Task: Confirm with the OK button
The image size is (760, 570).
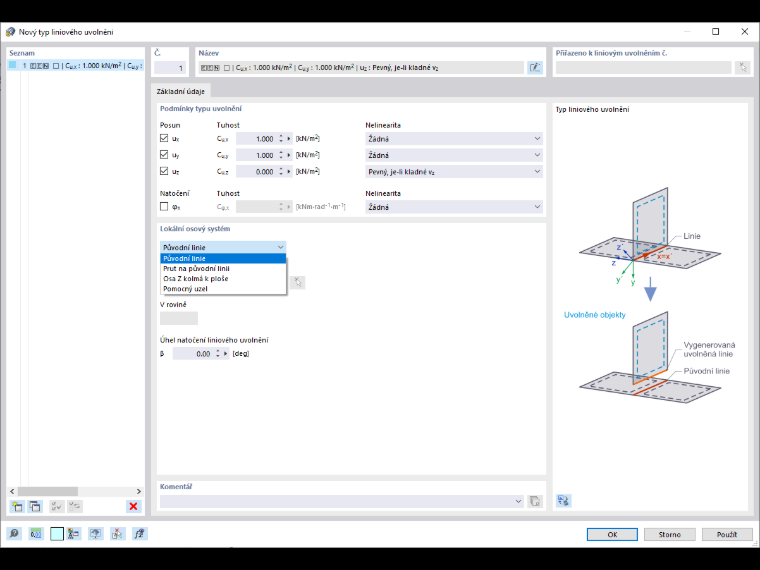Action: (612, 534)
